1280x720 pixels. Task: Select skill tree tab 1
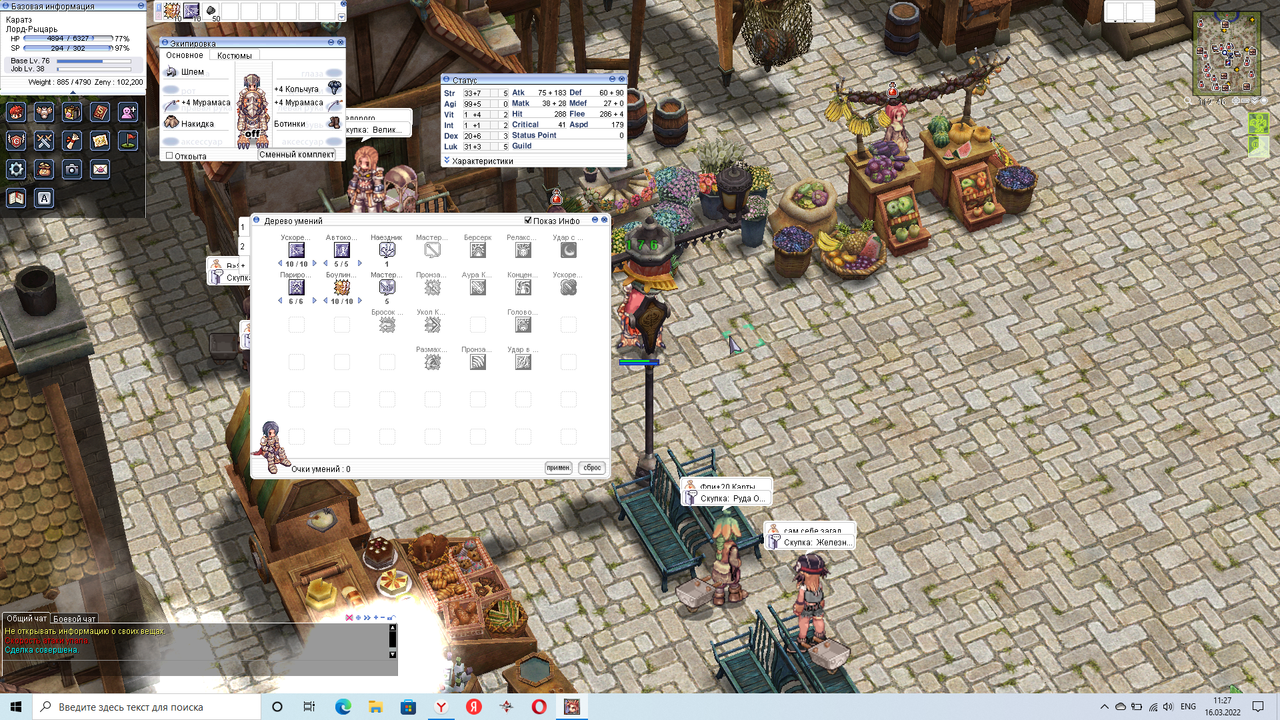pyautogui.click(x=242, y=227)
